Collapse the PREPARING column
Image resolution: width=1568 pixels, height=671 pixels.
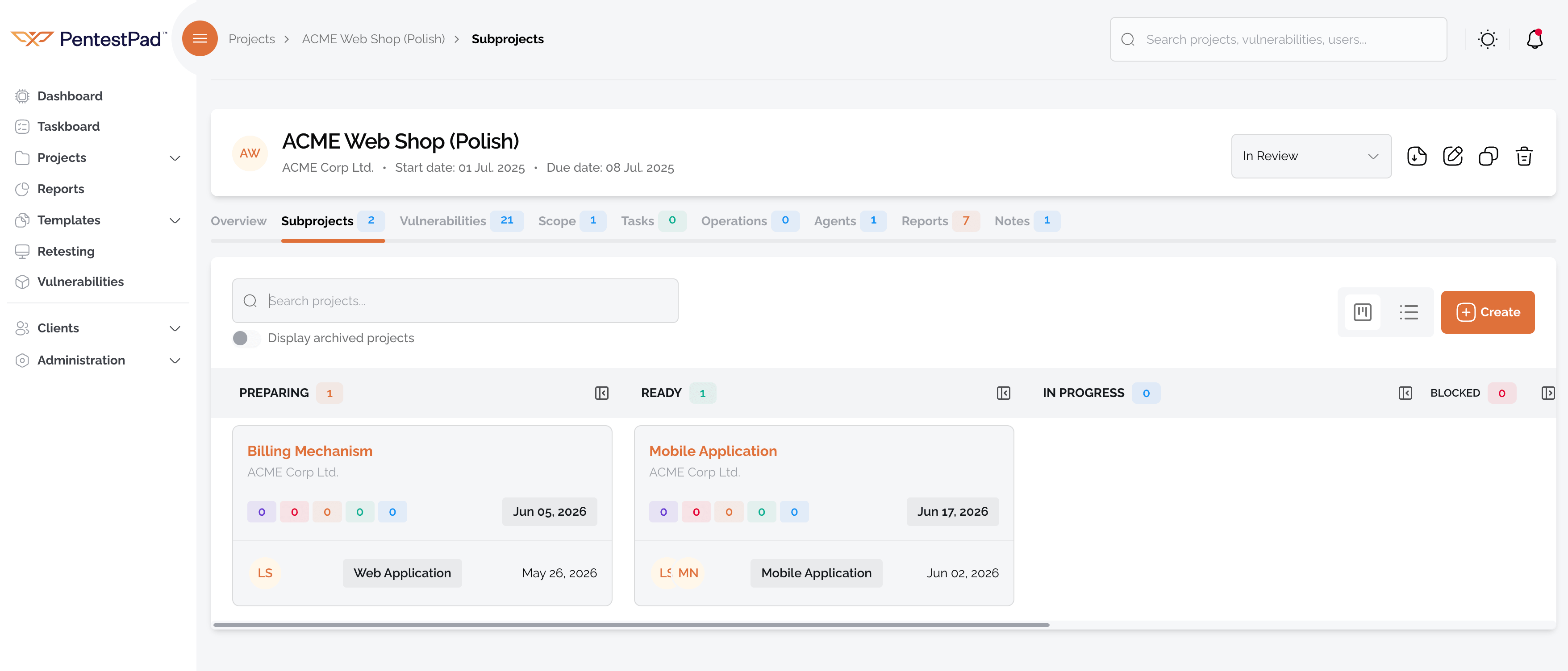coord(601,393)
